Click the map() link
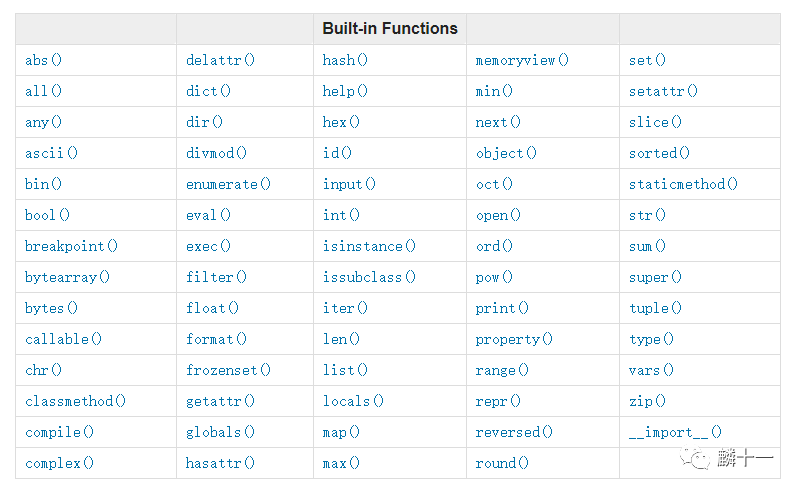 [x=341, y=432]
